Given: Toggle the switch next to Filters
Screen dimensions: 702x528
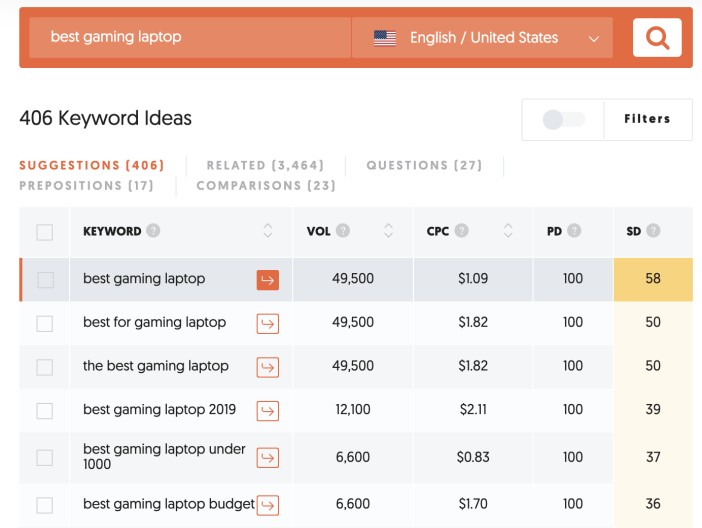Looking at the screenshot, I should coord(563,120).
